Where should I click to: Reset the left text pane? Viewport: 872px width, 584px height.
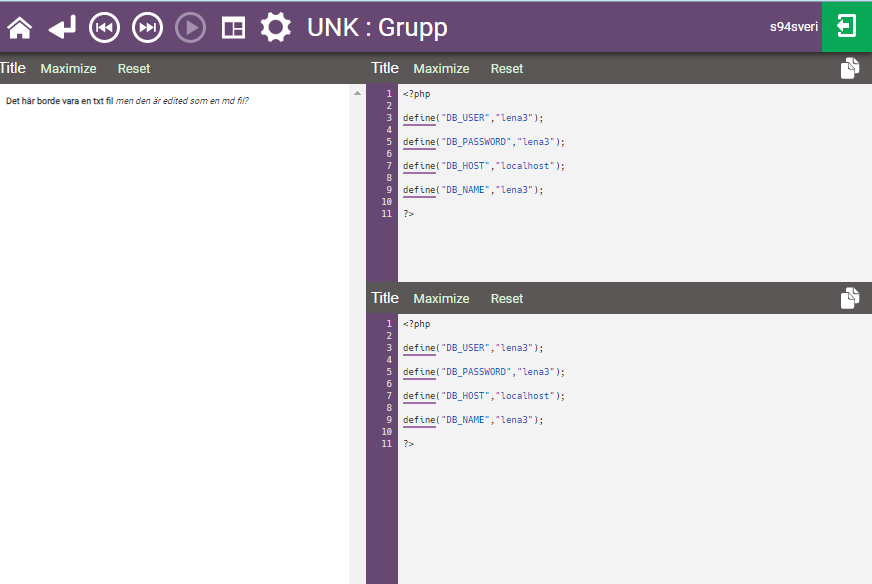tap(133, 68)
